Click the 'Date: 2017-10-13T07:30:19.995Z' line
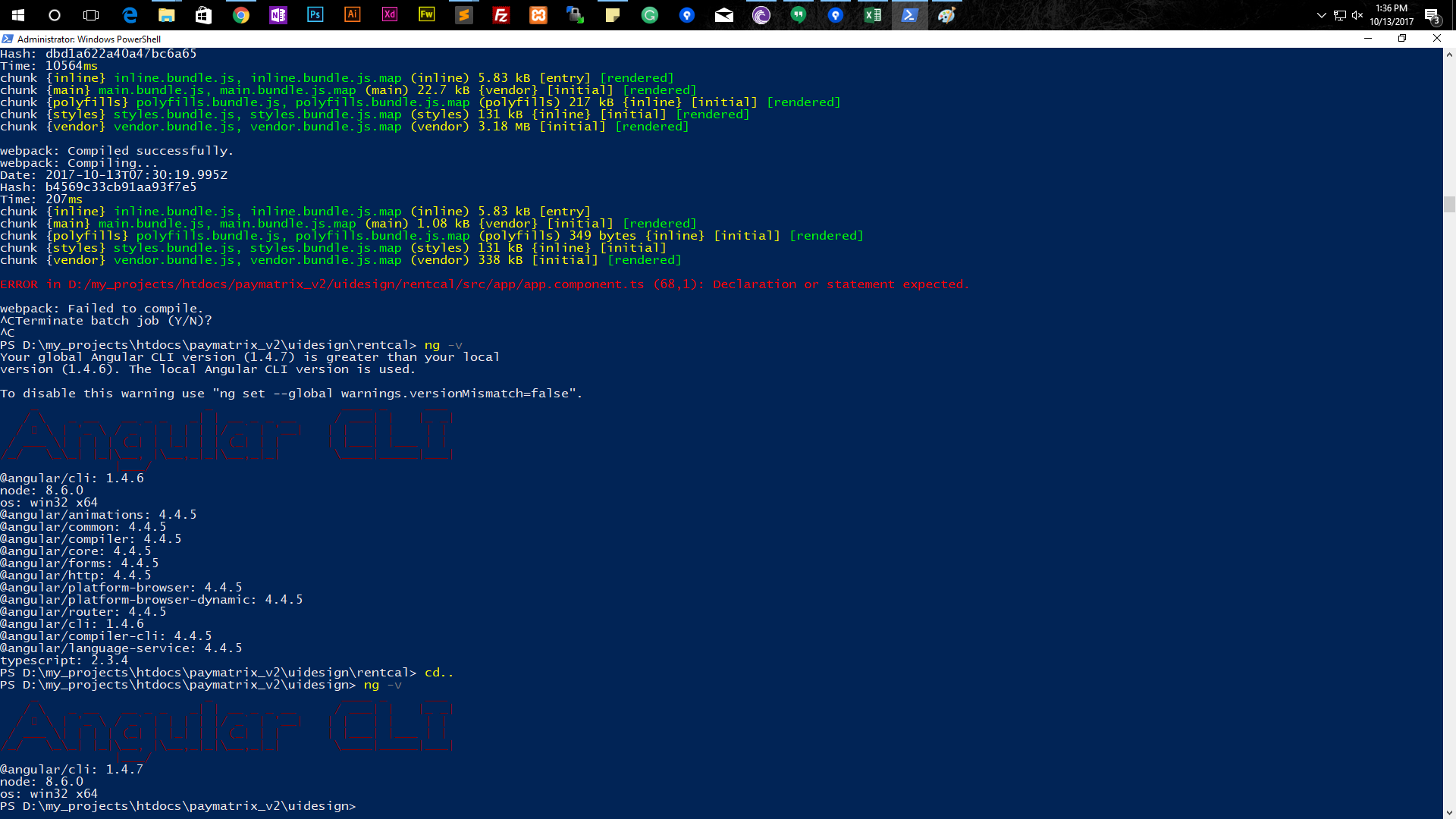1456x819 pixels. tap(114, 175)
